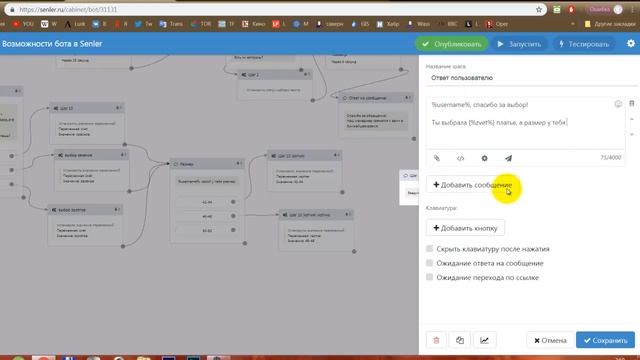
Task: Click the Отмена button
Action: [550, 340]
